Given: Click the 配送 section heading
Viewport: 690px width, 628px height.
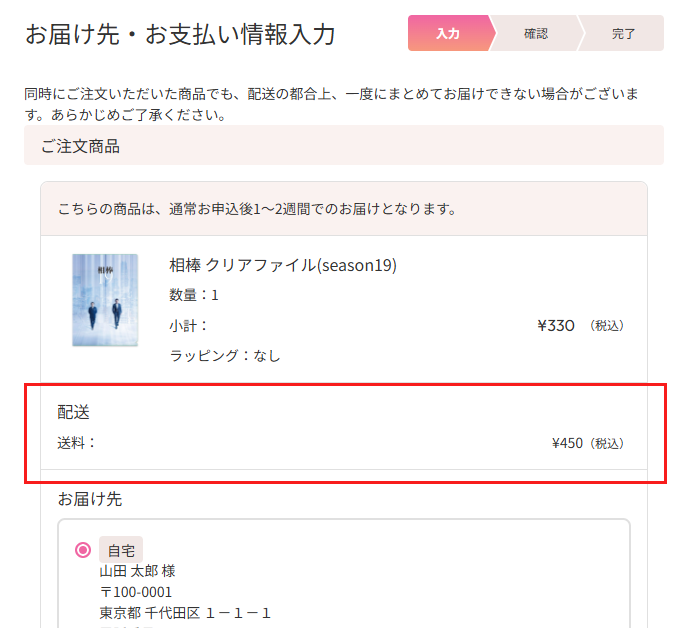Looking at the screenshot, I should click(x=74, y=412).
